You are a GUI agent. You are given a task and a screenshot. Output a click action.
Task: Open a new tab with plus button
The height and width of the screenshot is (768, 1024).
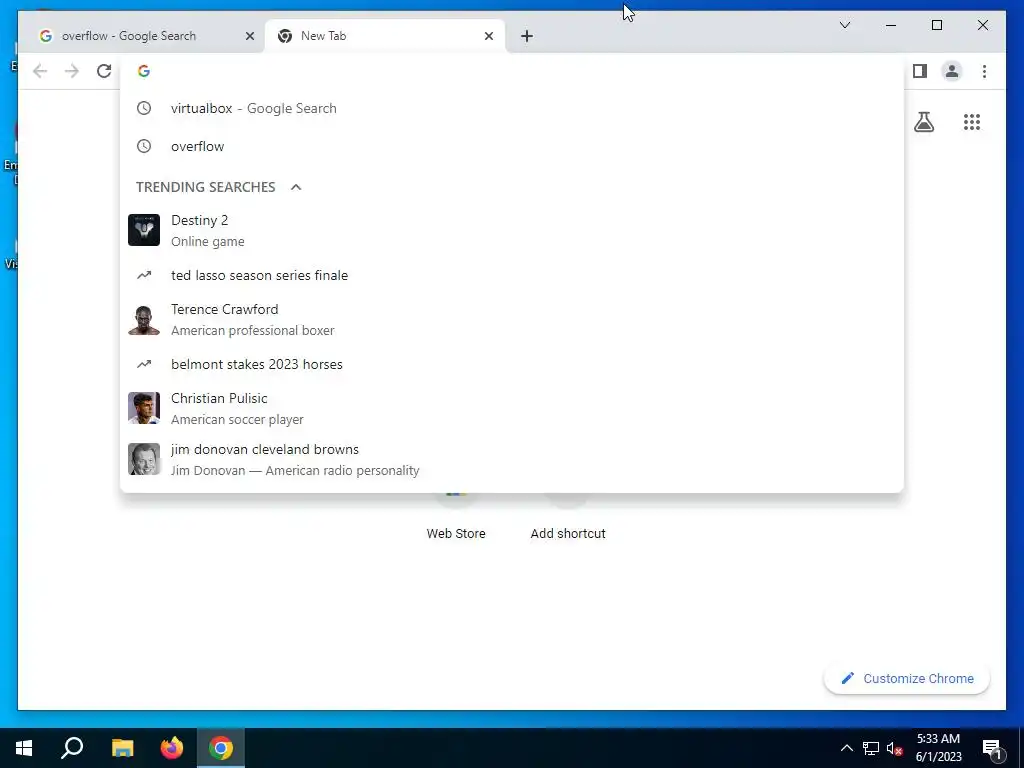tap(527, 36)
